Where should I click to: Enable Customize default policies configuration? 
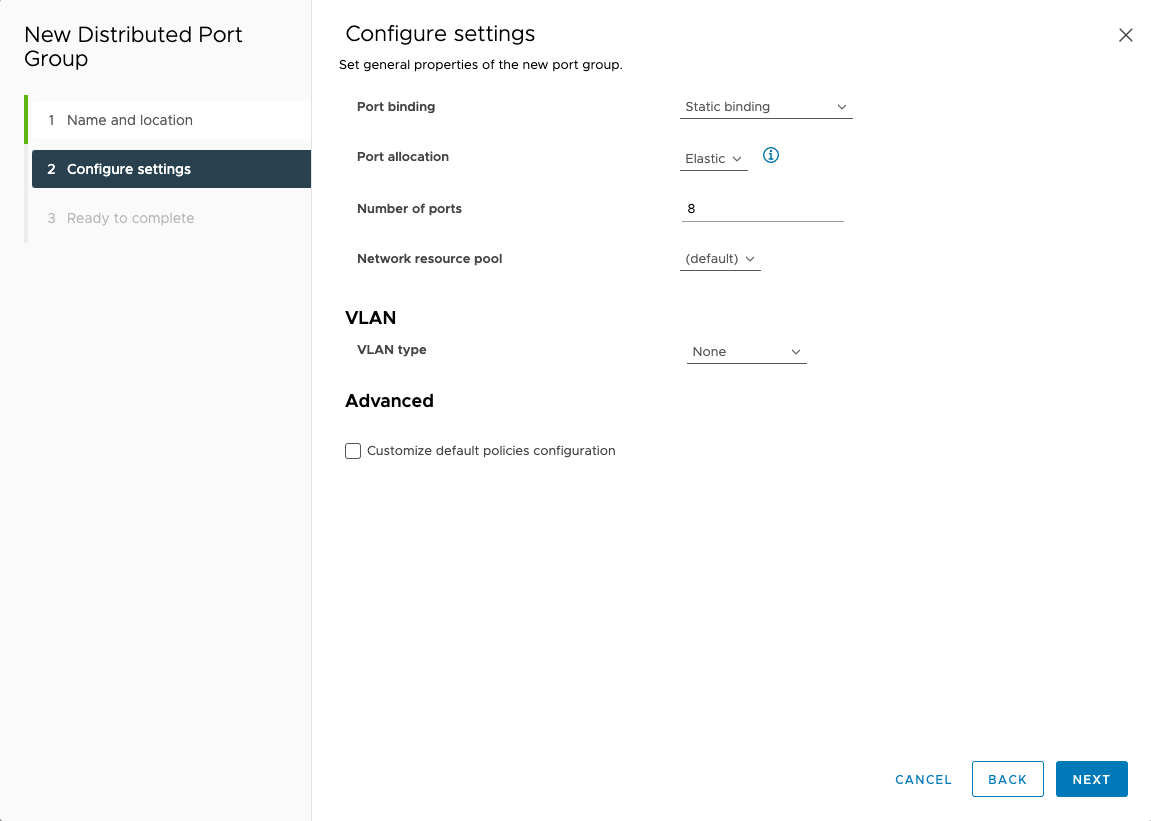[353, 450]
